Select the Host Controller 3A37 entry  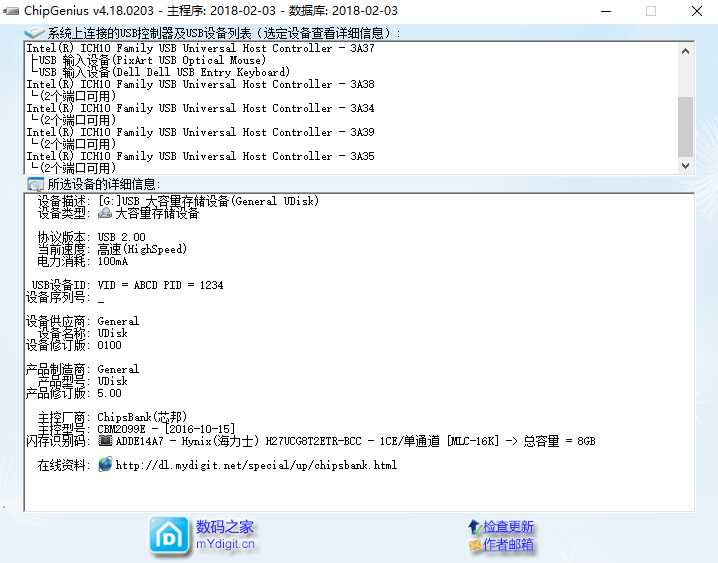[x=200, y=48]
